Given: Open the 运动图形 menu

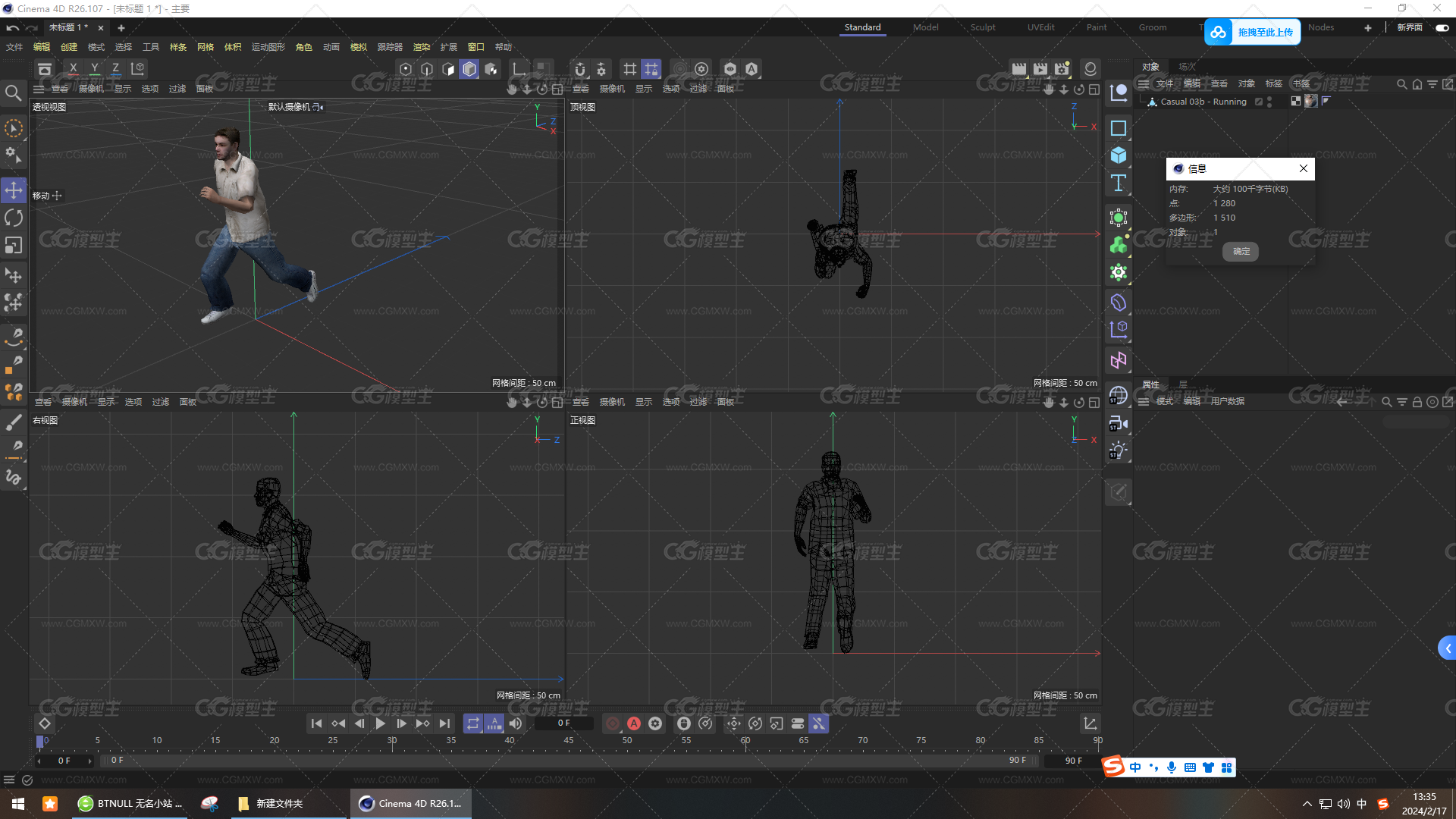Looking at the screenshot, I should tap(268, 47).
